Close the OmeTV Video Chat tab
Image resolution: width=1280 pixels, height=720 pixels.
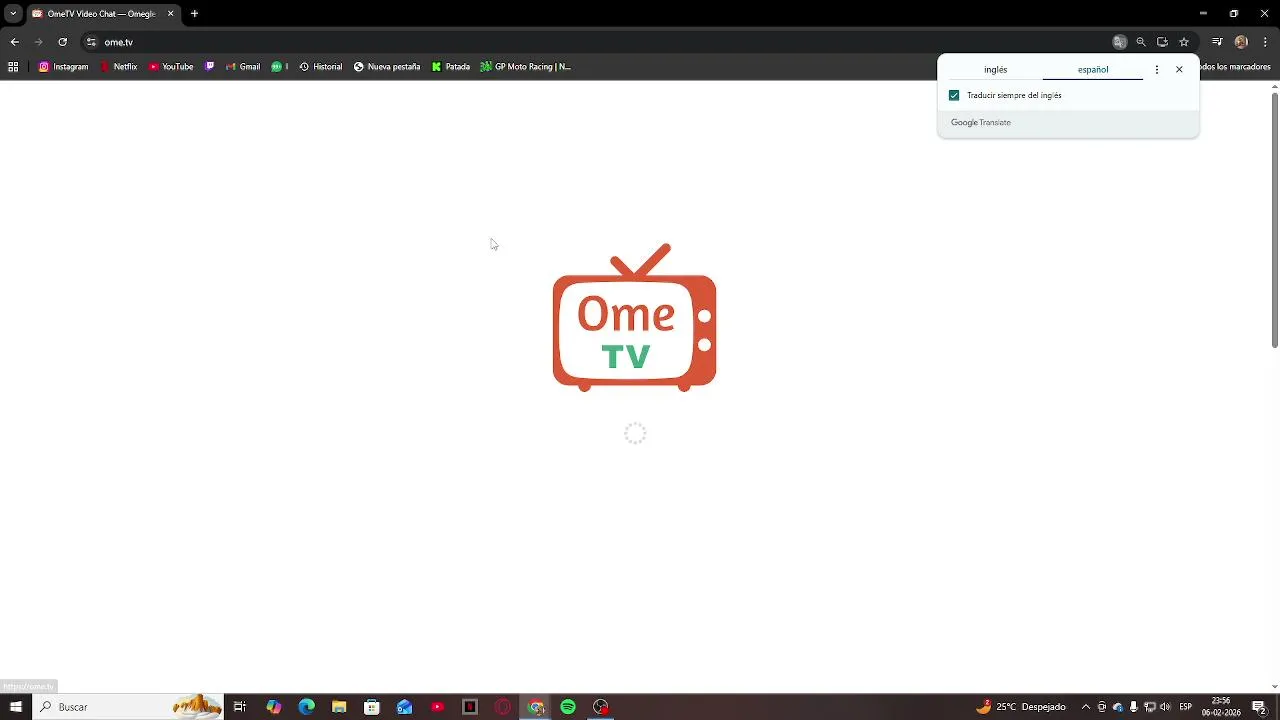[170, 14]
